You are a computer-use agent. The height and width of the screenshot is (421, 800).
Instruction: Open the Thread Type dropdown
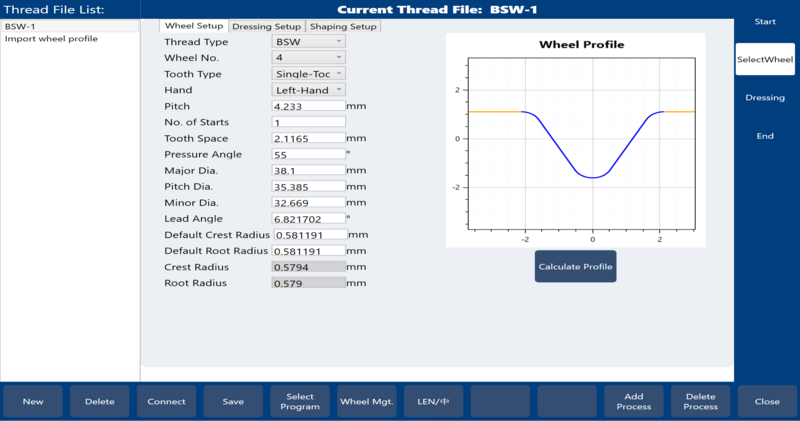[309, 42]
